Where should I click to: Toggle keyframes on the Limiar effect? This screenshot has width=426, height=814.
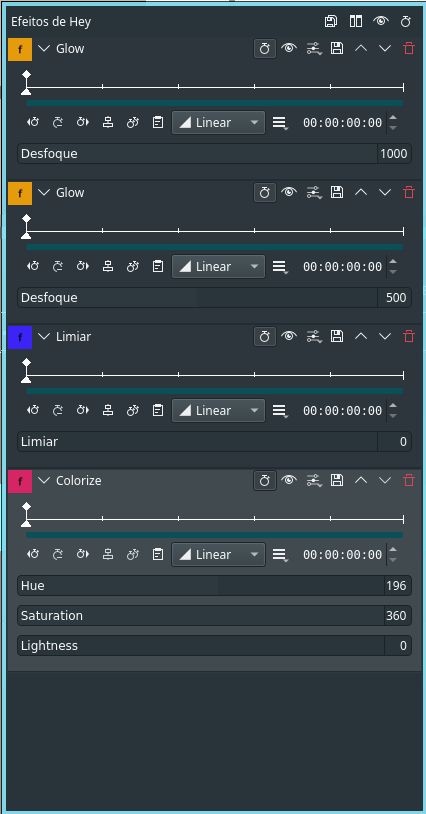265,337
